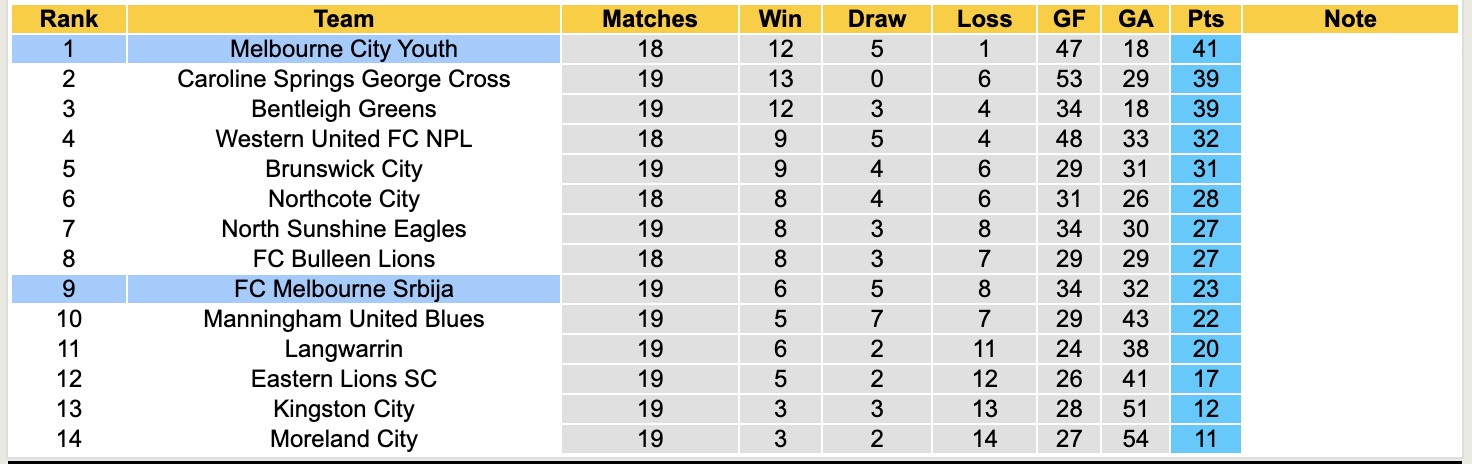1472x464 pixels.
Task: Select Kingston City's 12 points cell
Action: click(1205, 409)
